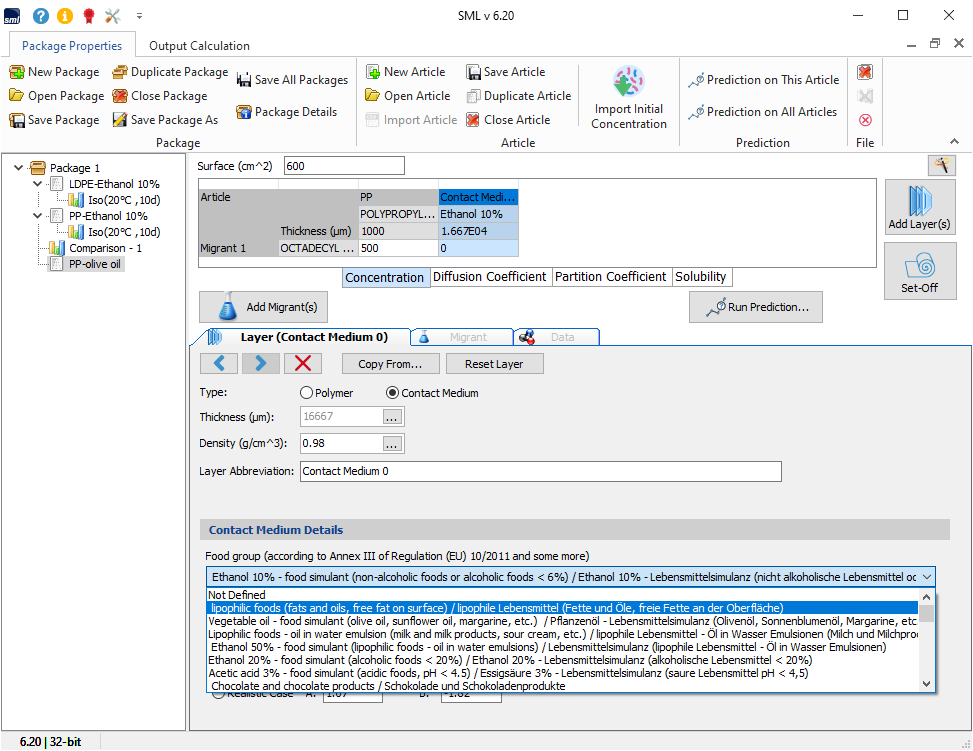Image resolution: width=973 pixels, height=751 pixels.
Task: Open the Diffusion Coefficient tab
Action: (489, 277)
